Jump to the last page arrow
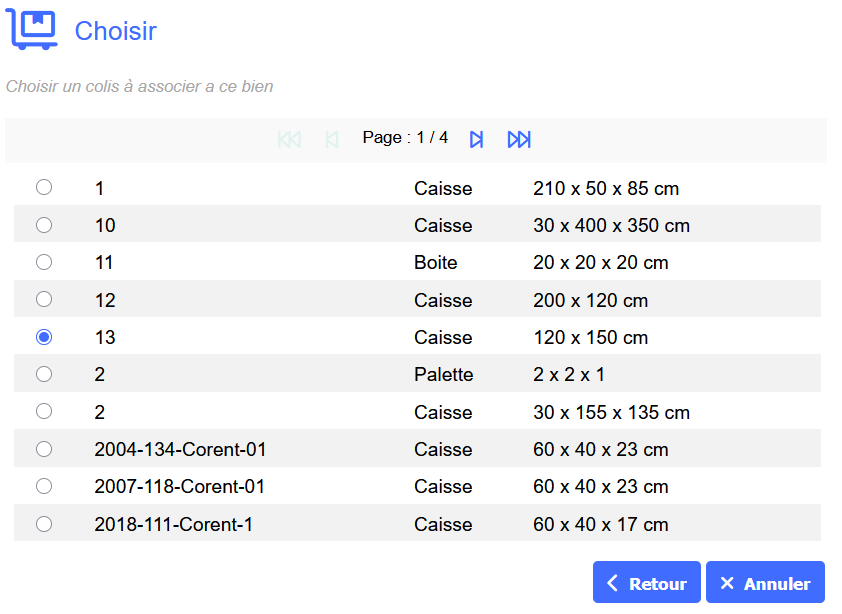 tap(519, 139)
